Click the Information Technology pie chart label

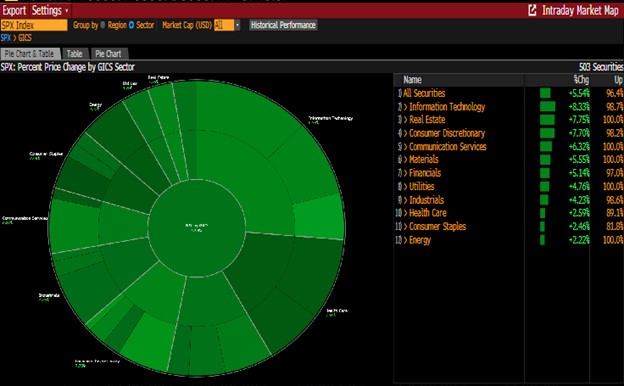point(330,119)
